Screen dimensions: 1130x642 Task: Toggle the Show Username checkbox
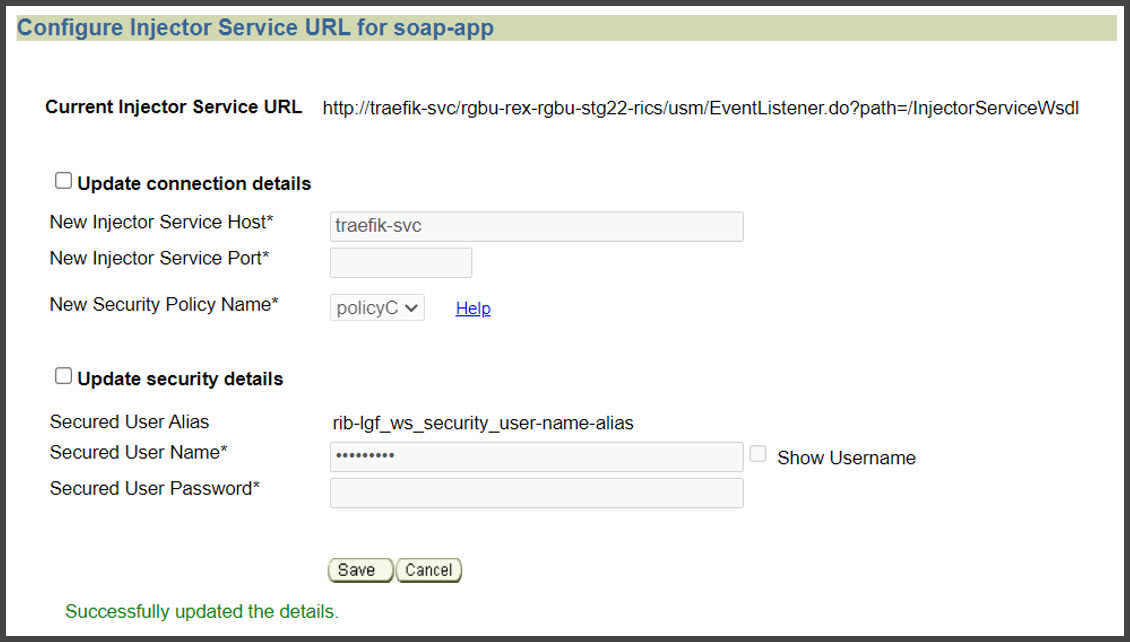pyautogui.click(x=757, y=452)
